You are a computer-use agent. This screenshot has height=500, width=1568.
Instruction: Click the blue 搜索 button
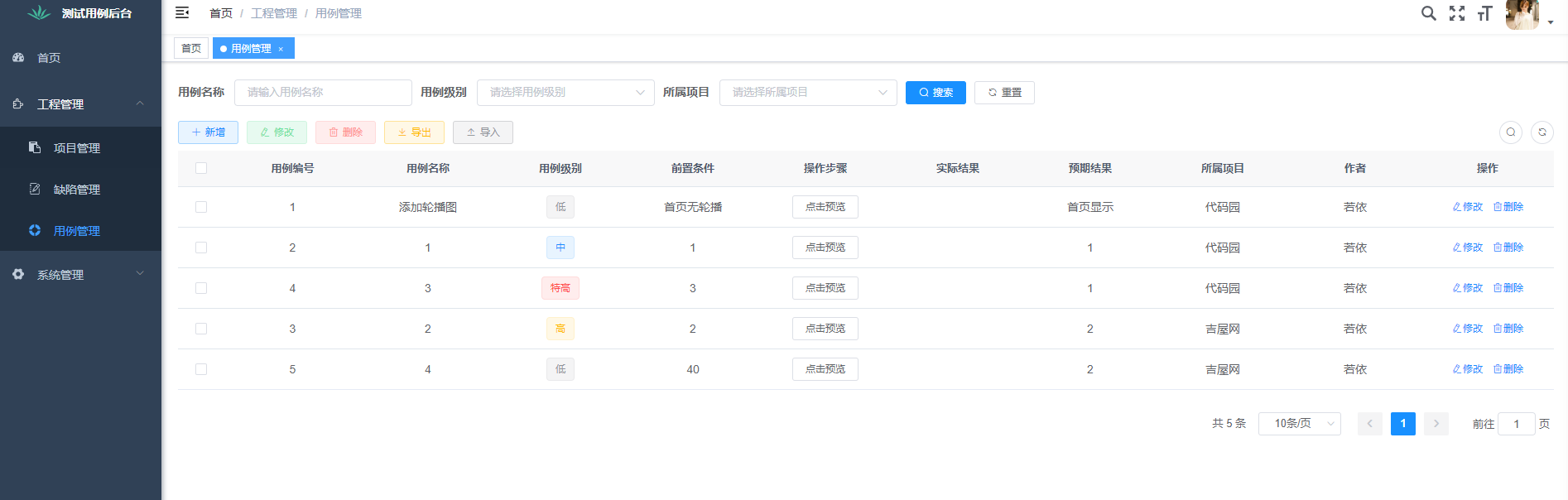(x=936, y=93)
